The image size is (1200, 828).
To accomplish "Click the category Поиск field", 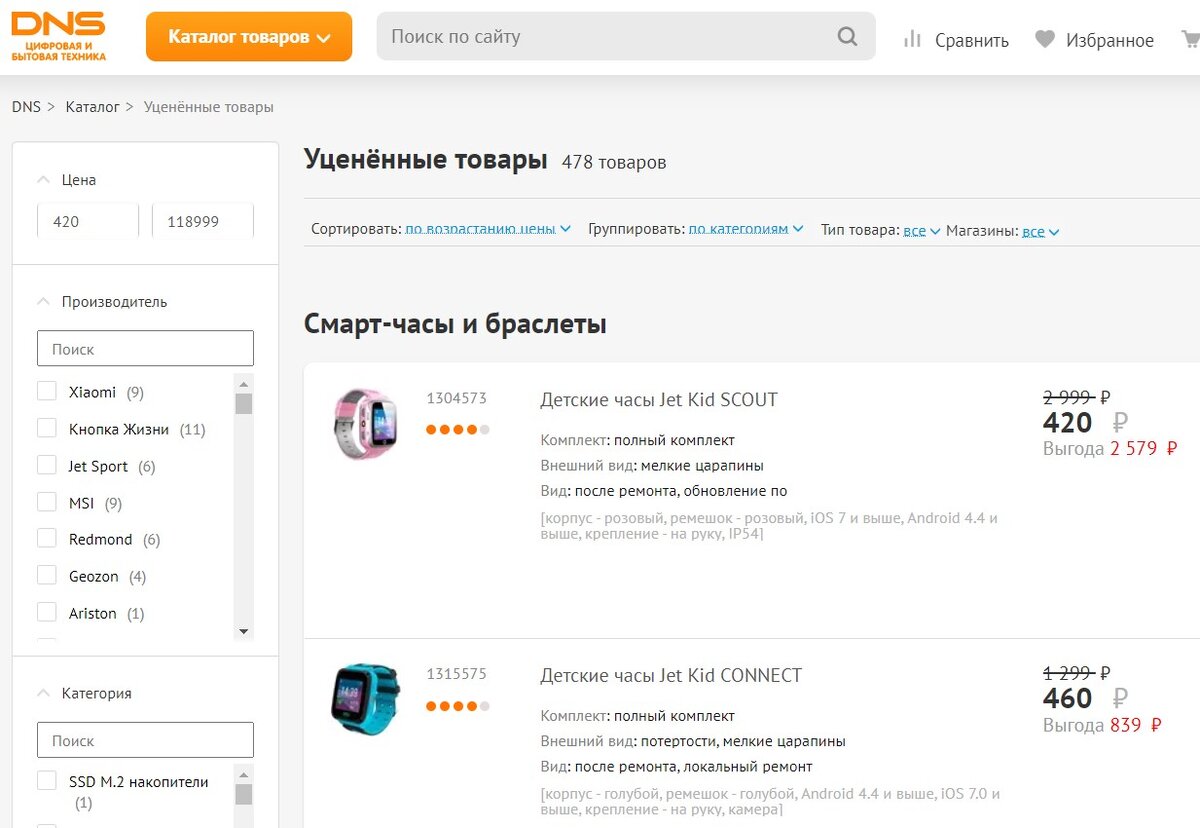I will click(145, 741).
